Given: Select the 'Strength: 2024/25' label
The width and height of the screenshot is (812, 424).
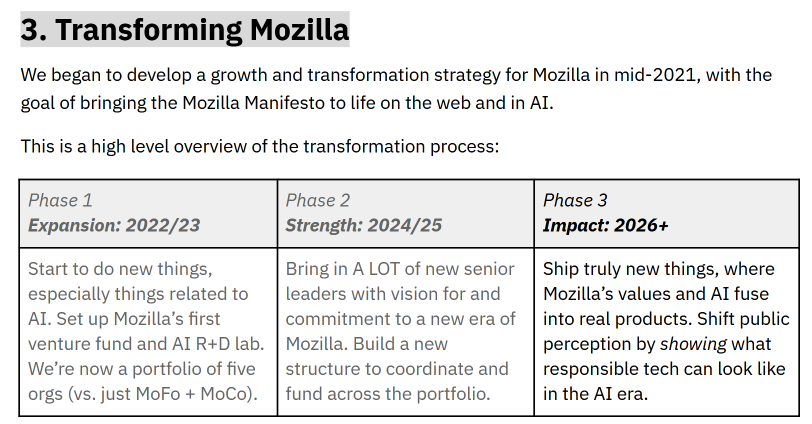Looking at the screenshot, I should 364,225.
